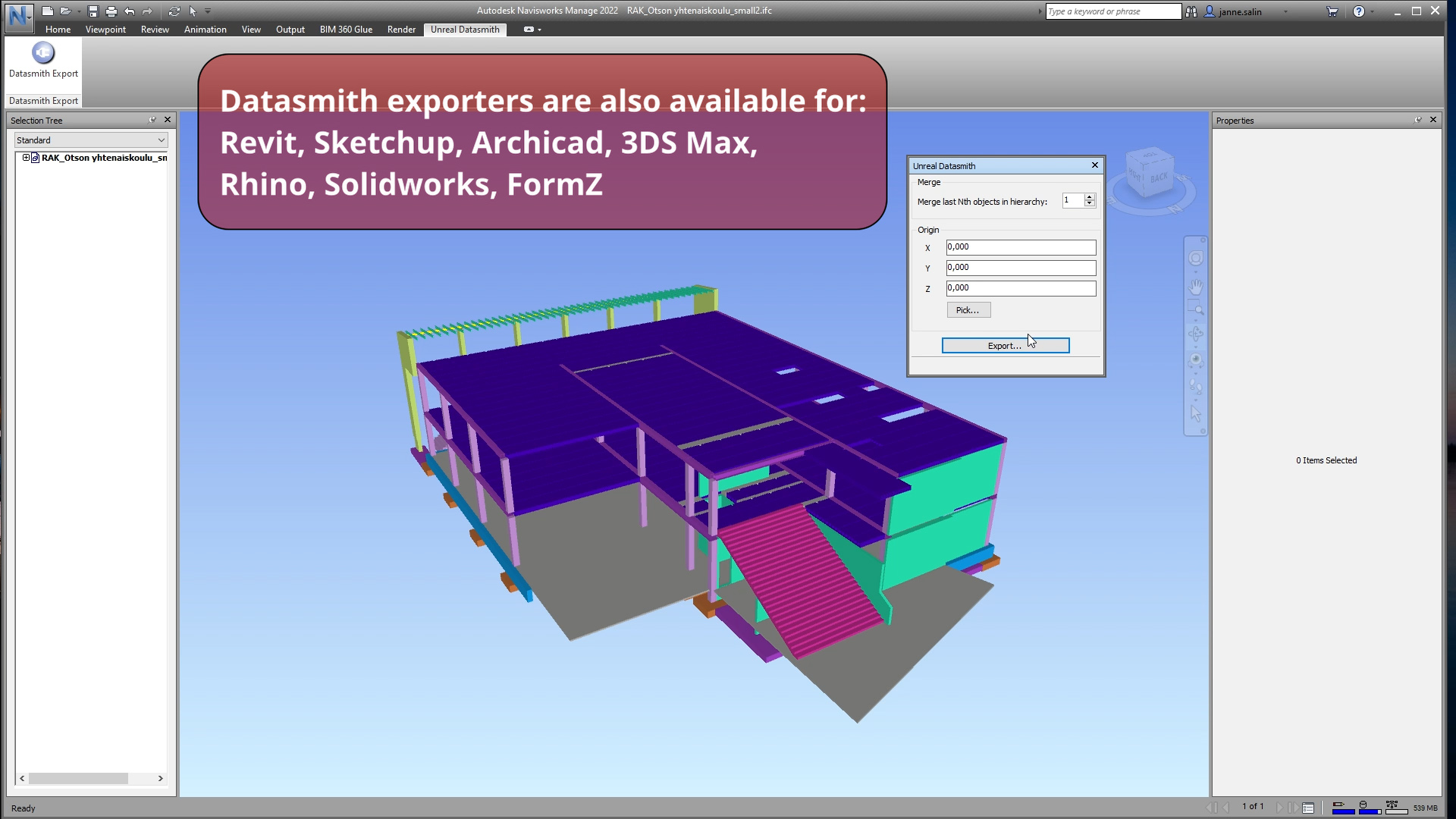Screen dimensions: 1456x819
Task: Click the Pick... button
Action: tap(968, 310)
